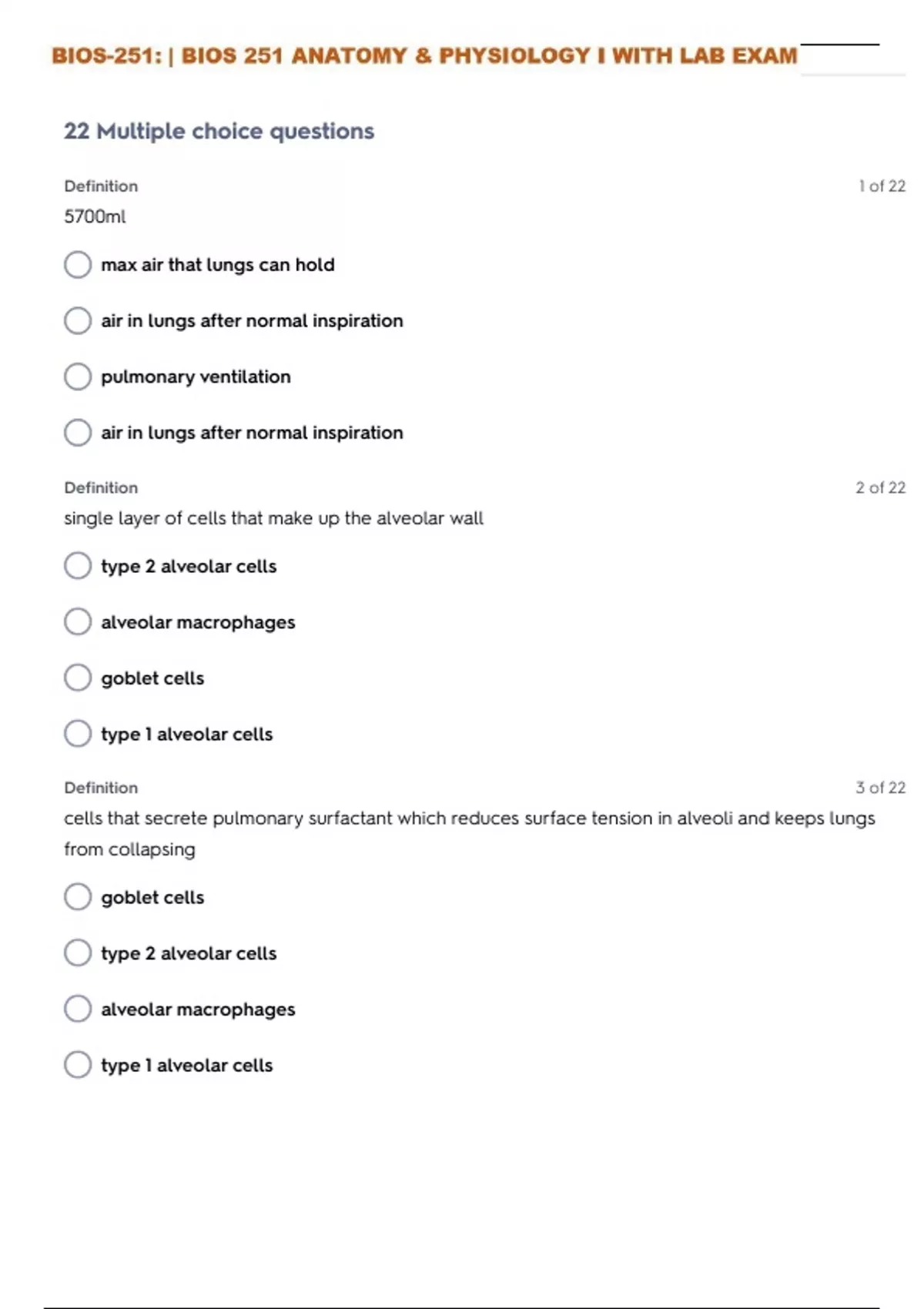Click the '22 Multiple choice questions' heading
The height and width of the screenshot is (1309, 924).
(219, 131)
